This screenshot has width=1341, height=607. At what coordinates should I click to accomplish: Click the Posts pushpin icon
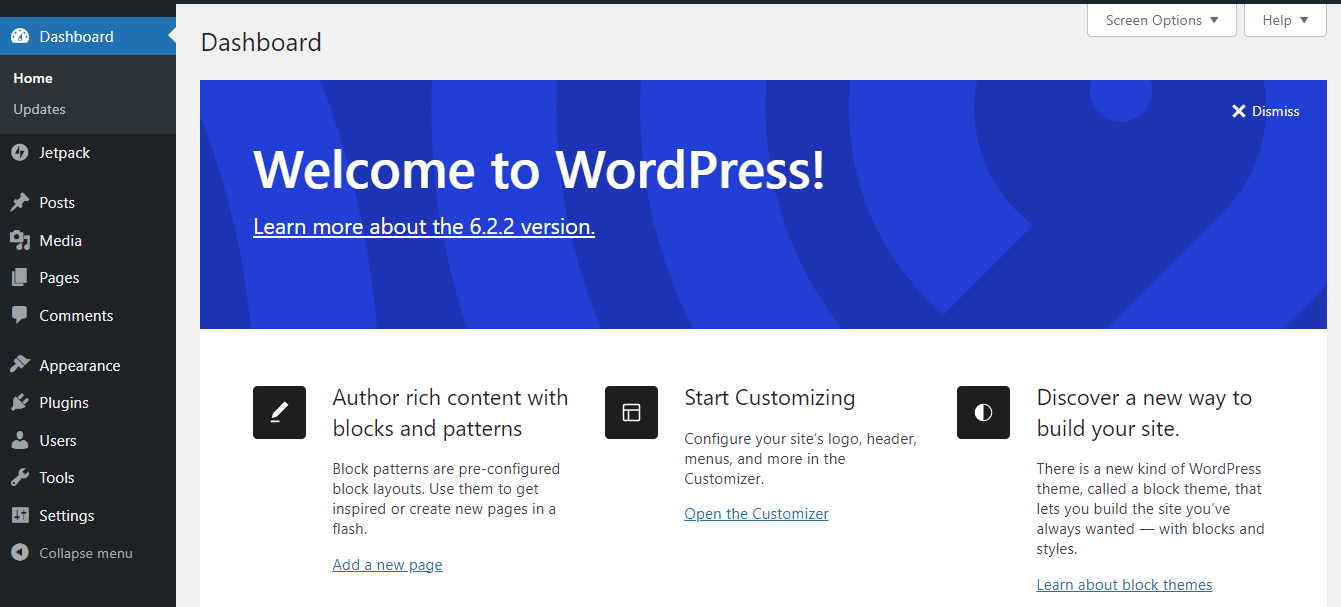pos(20,202)
